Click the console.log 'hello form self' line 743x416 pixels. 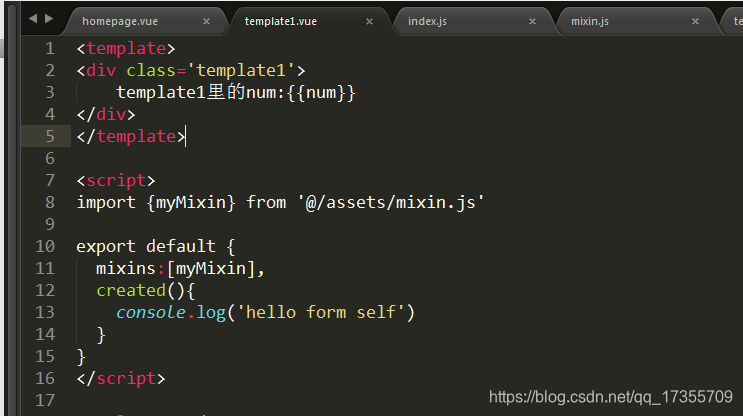tap(265, 313)
